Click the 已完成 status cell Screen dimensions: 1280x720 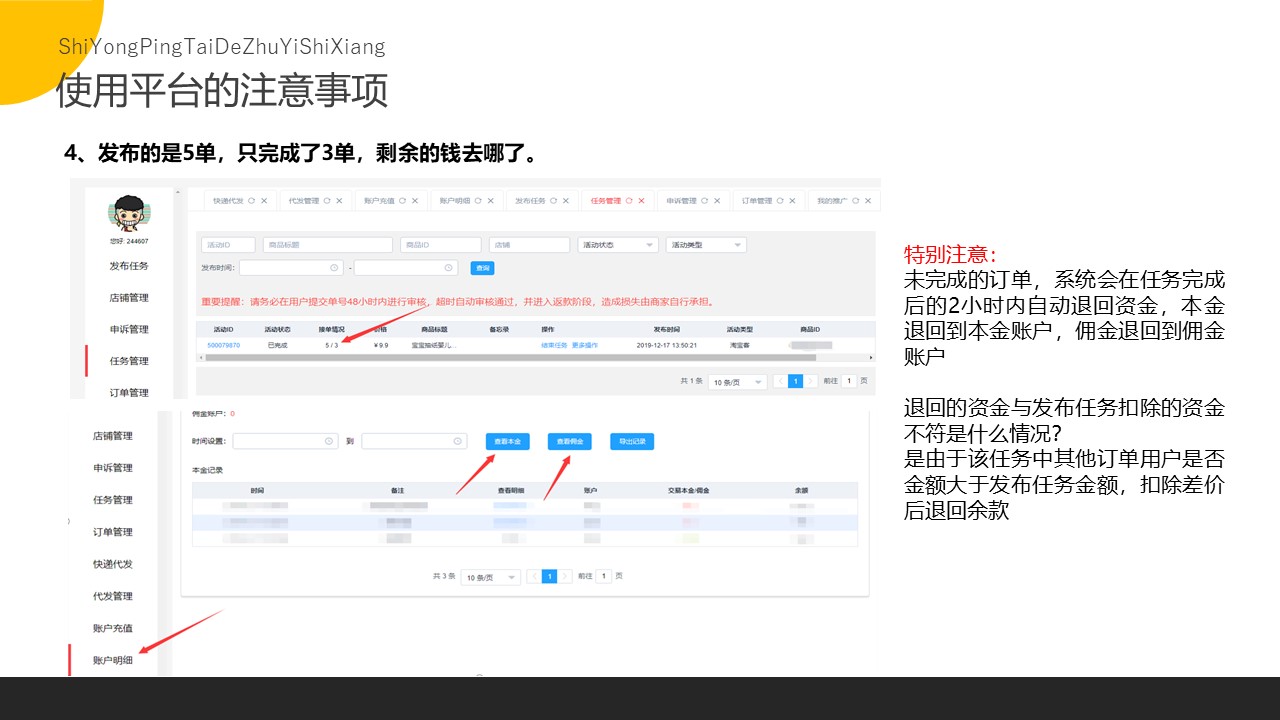(277, 345)
